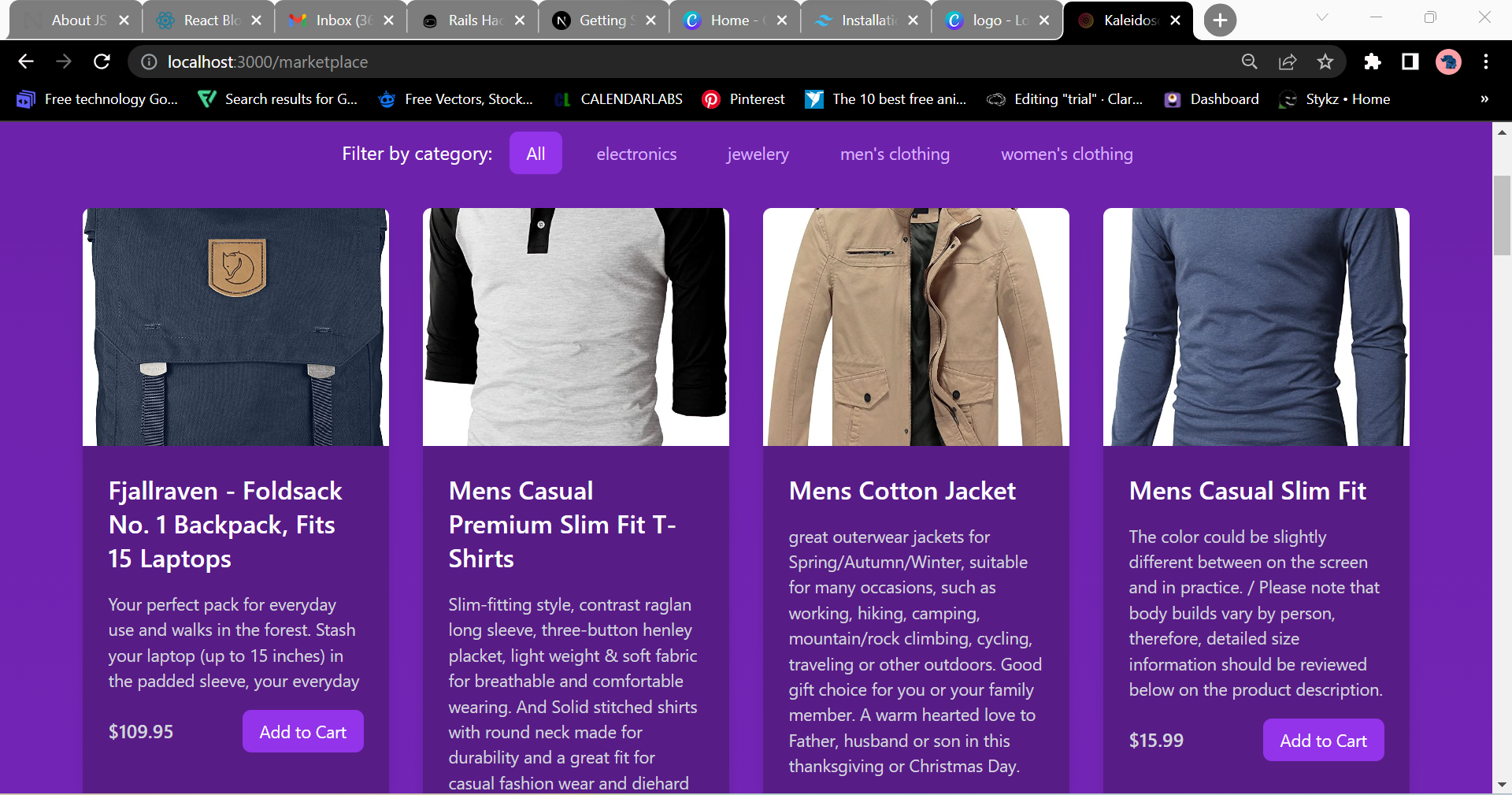
Task: Click the Mens Casual Premium T-Shirt image
Action: [576, 327]
